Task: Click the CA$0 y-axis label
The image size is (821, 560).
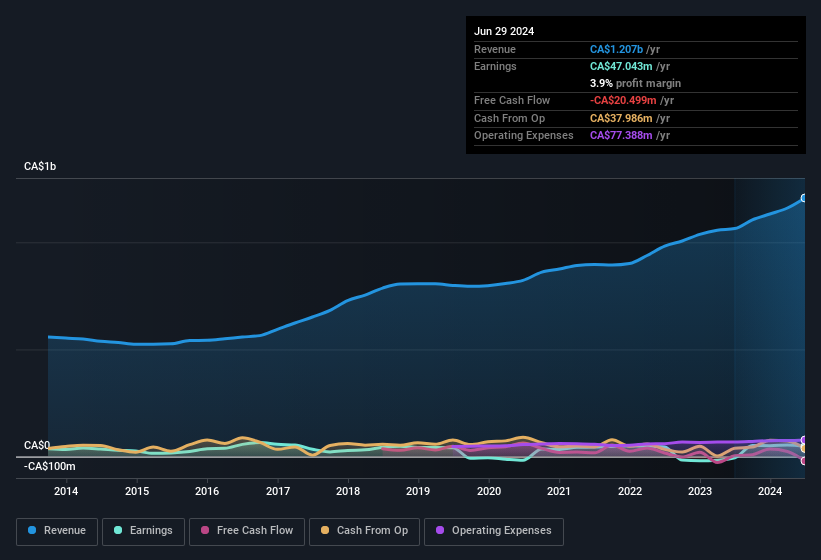Action: pyautogui.click(x=37, y=445)
